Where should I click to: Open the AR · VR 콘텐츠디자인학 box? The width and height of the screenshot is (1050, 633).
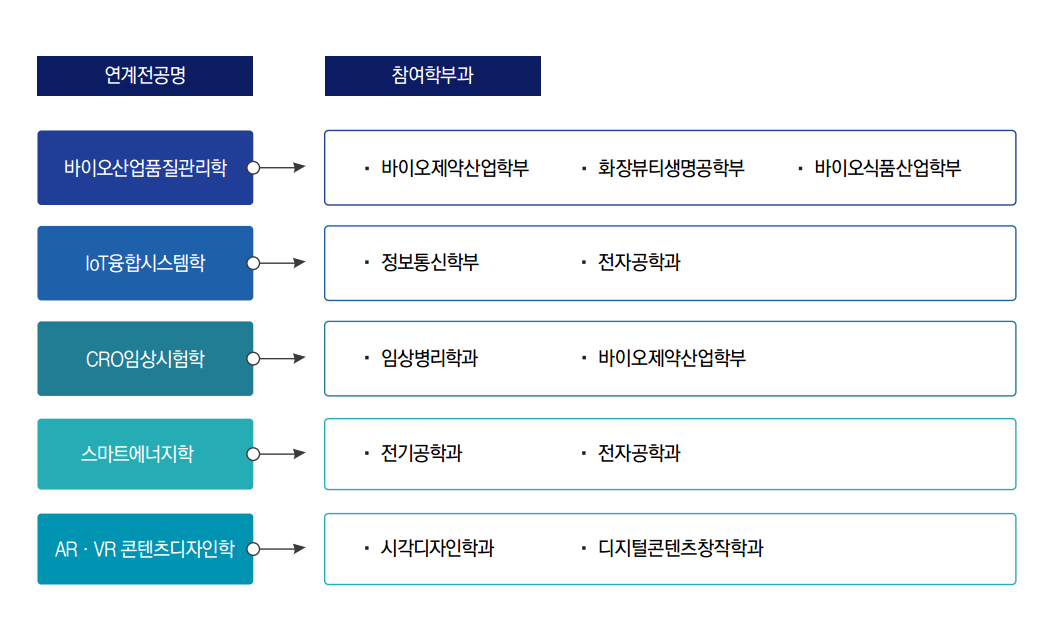click(145, 549)
